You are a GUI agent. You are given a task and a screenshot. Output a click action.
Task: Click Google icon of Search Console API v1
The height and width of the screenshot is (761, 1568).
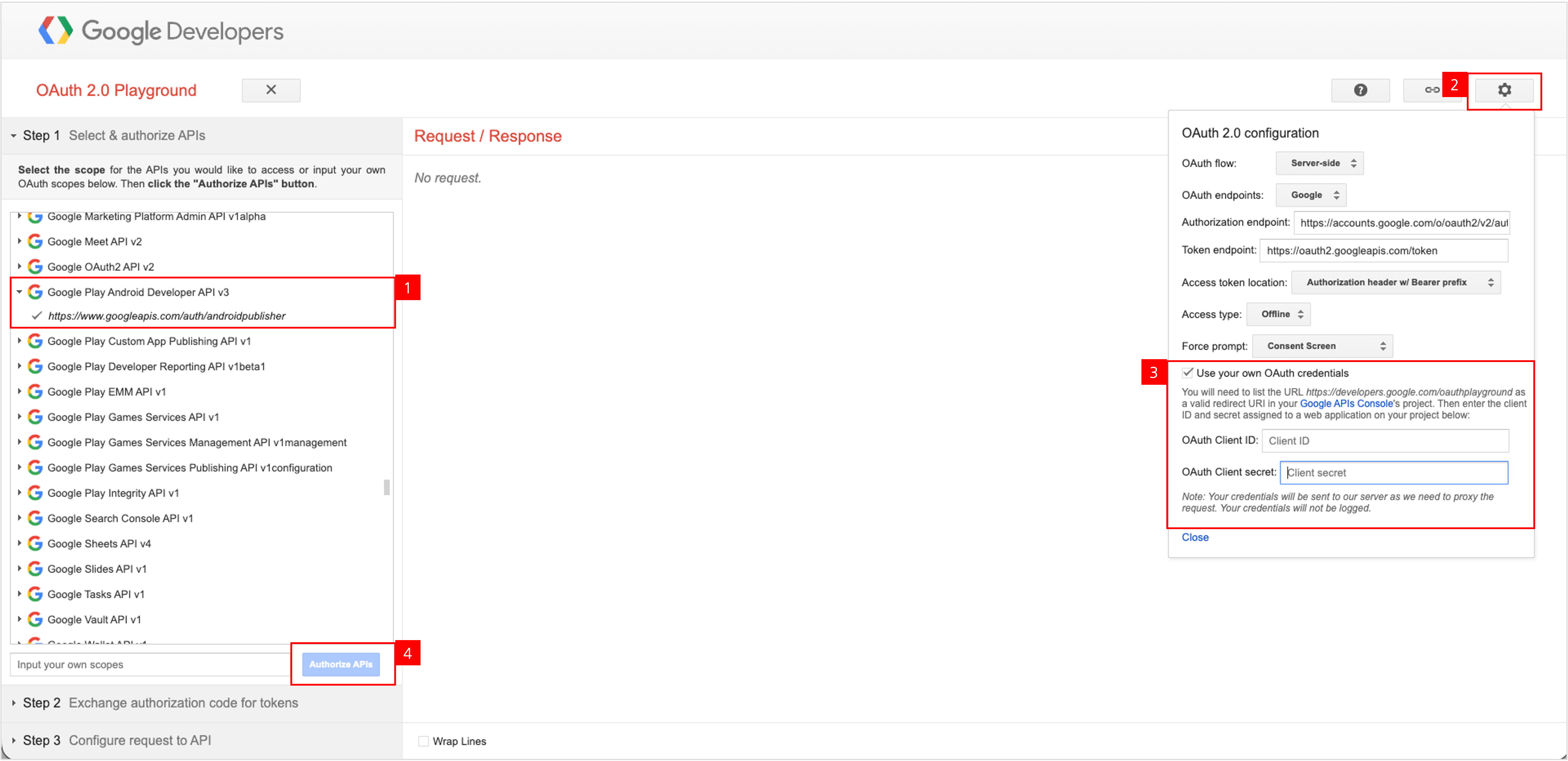(x=35, y=519)
